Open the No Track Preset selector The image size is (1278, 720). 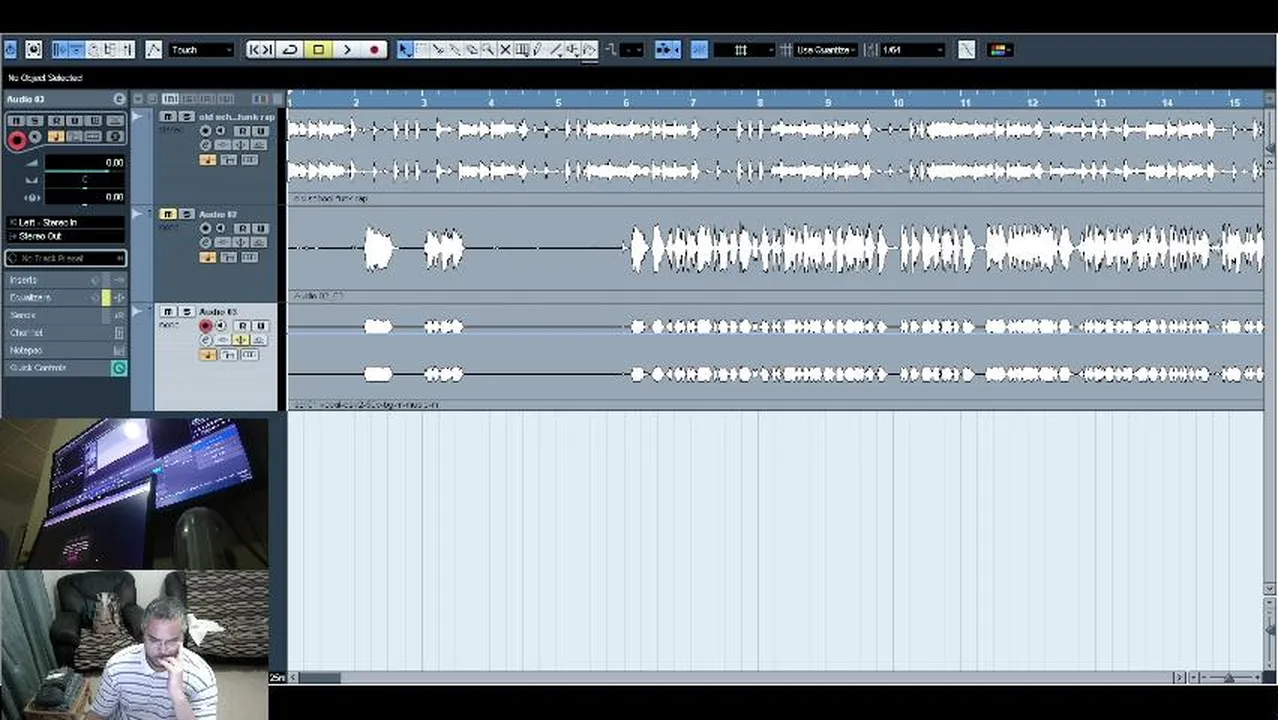click(x=66, y=258)
